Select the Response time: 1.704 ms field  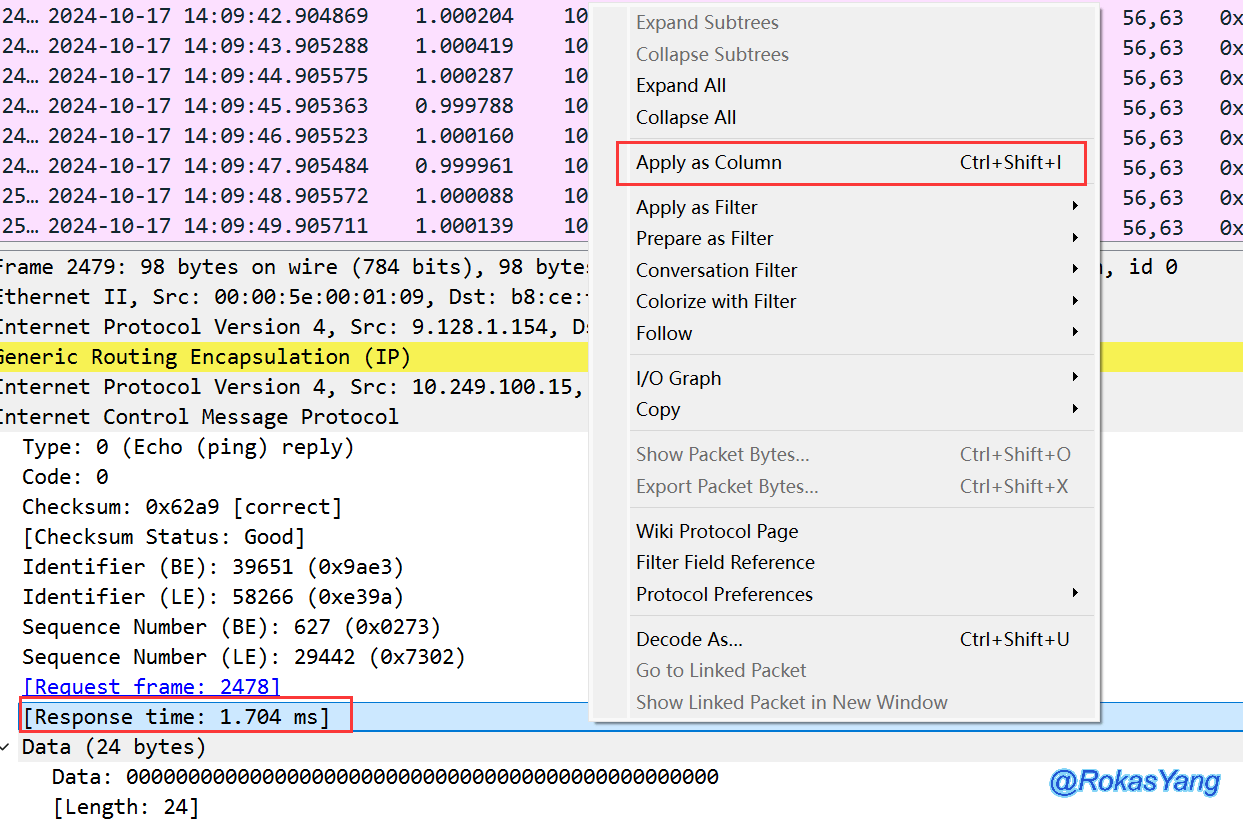[x=176, y=717]
